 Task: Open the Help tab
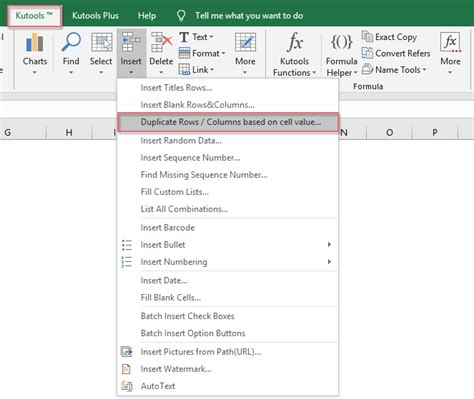click(x=147, y=16)
